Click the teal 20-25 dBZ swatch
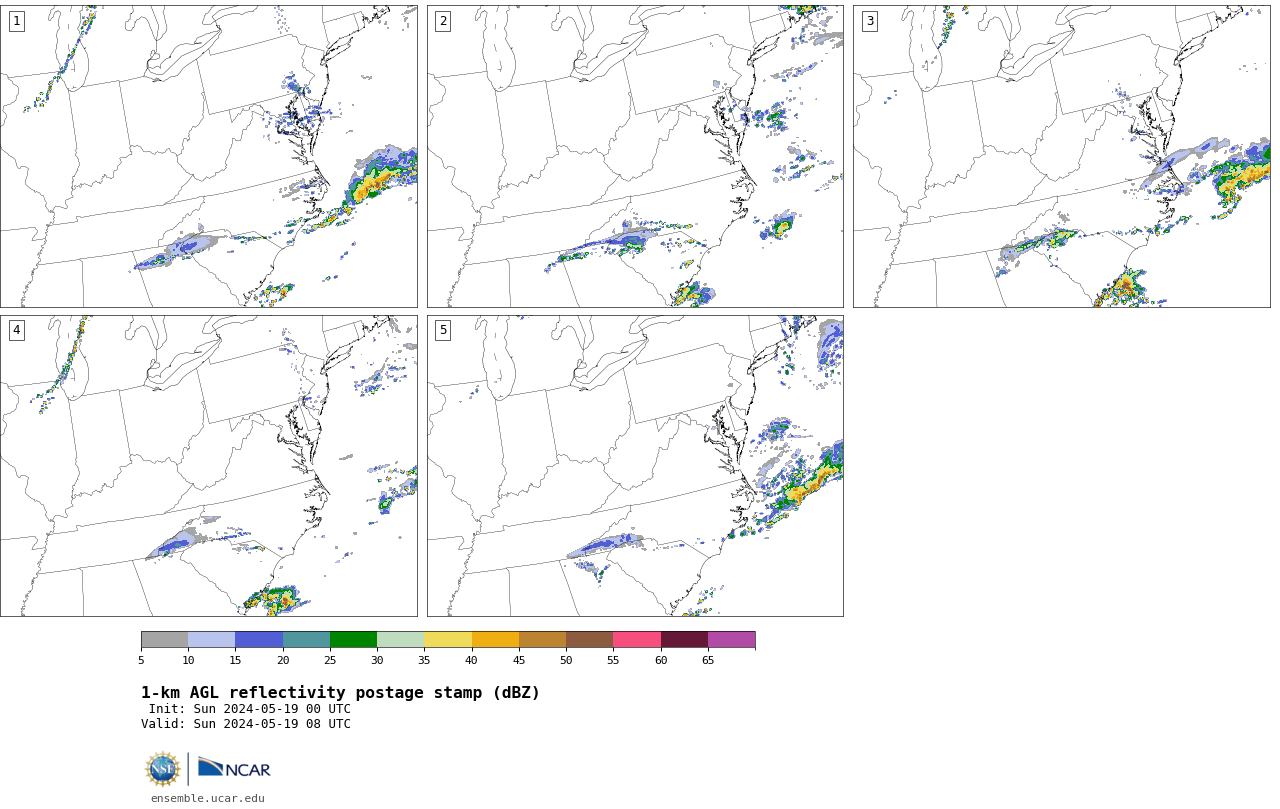The image size is (1280, 809). [306, 640]
